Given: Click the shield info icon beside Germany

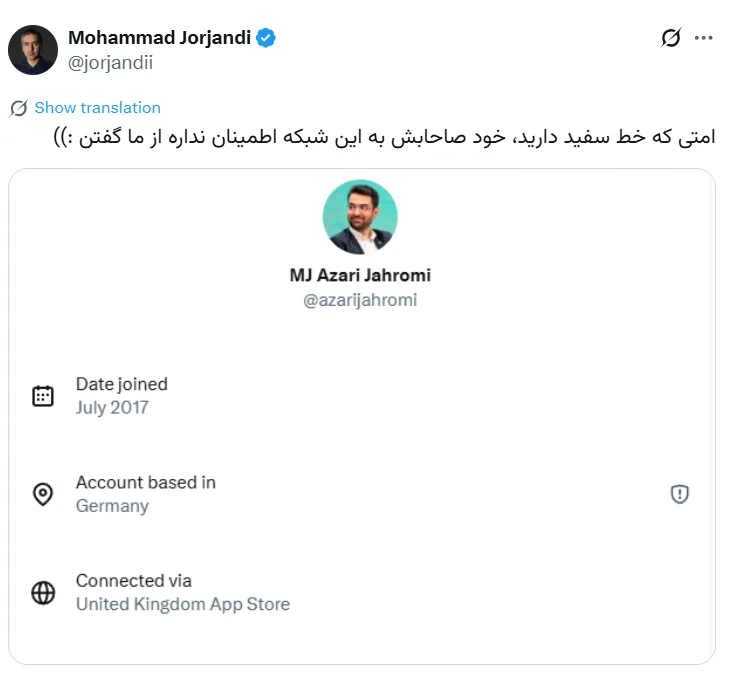Looking at the screenshot, I should [x=680, y=494].
